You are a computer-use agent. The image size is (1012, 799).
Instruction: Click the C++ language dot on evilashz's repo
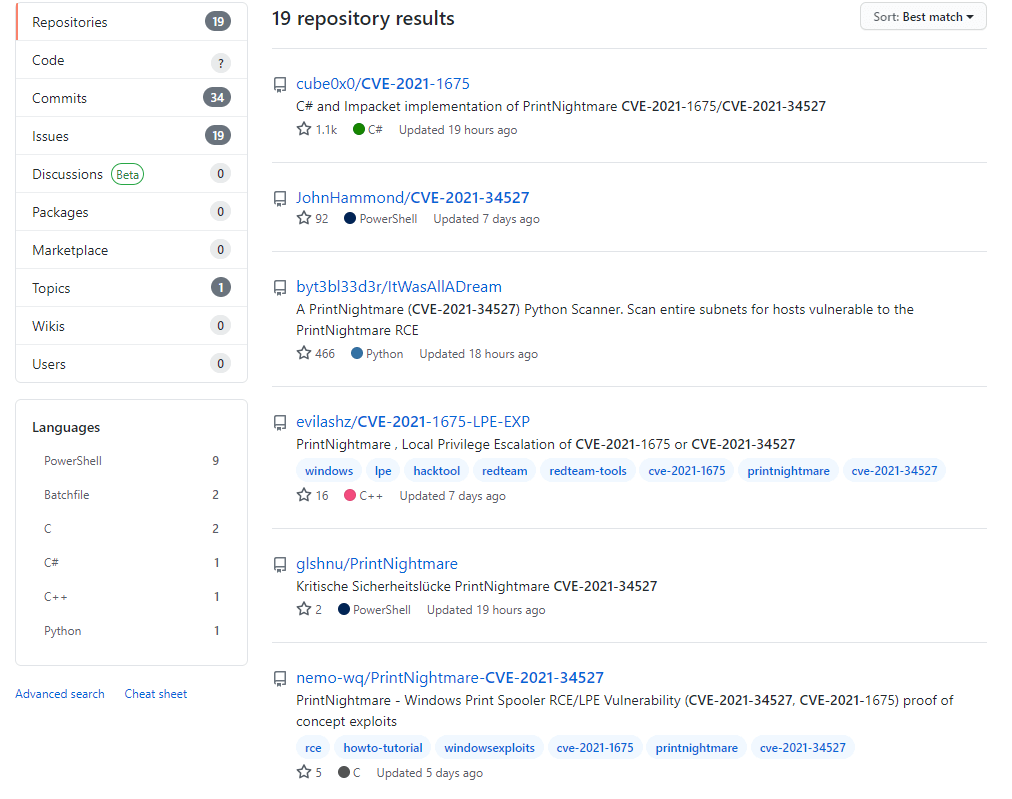click(351, 495)
